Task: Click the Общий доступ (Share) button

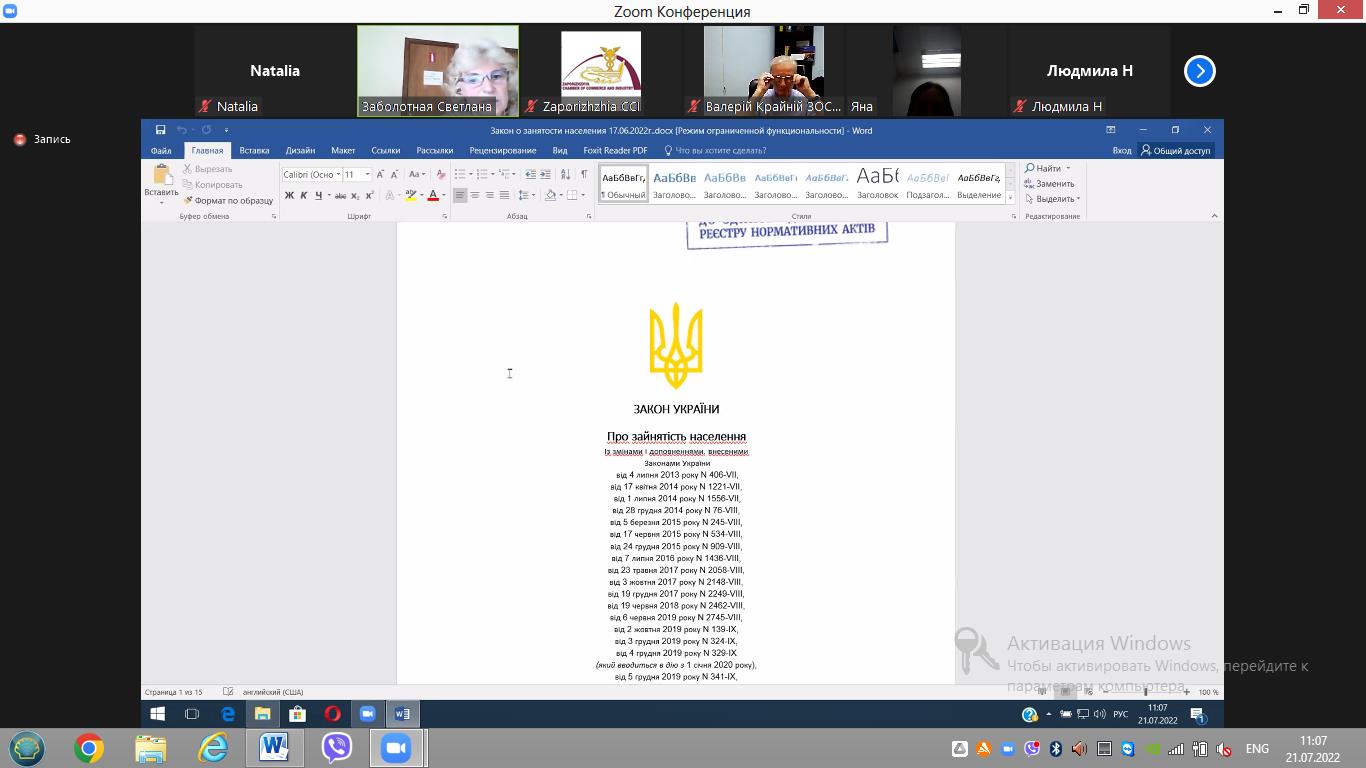Action: [1175, 151]
